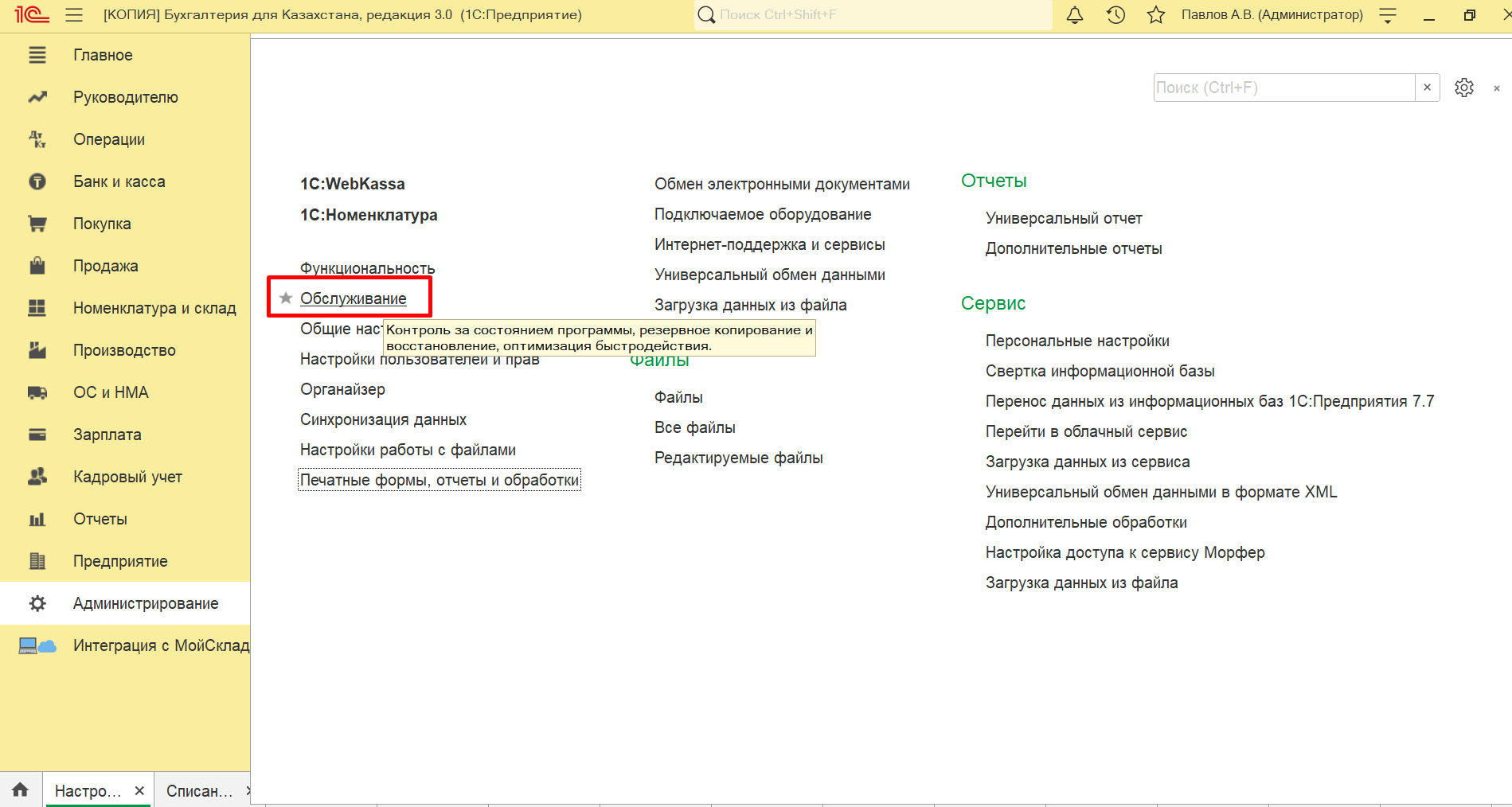This screenshot has height=807, width=1512.
Task: Open Настройки работы с файлами
Action: click(x=408, y=450)
